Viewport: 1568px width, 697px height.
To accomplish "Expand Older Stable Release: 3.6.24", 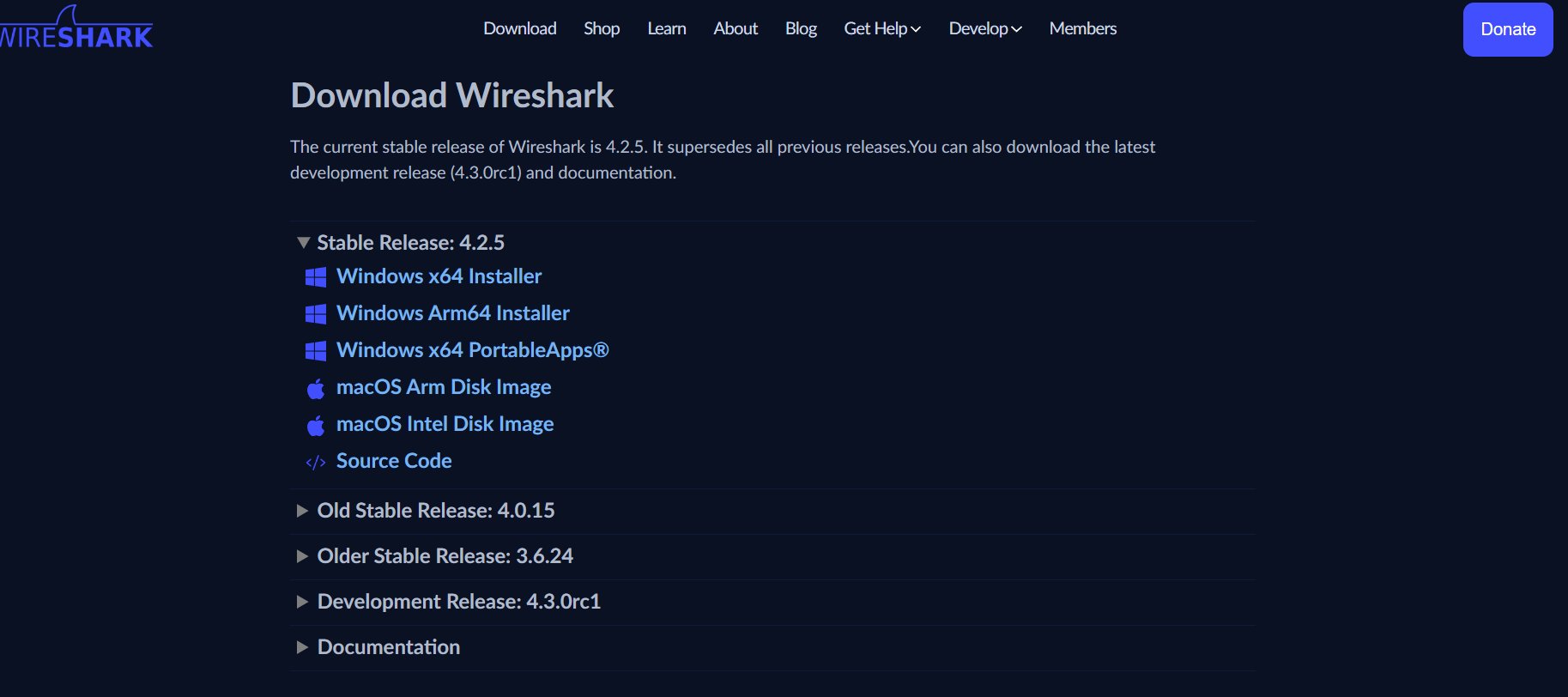I will pos(434,556).
